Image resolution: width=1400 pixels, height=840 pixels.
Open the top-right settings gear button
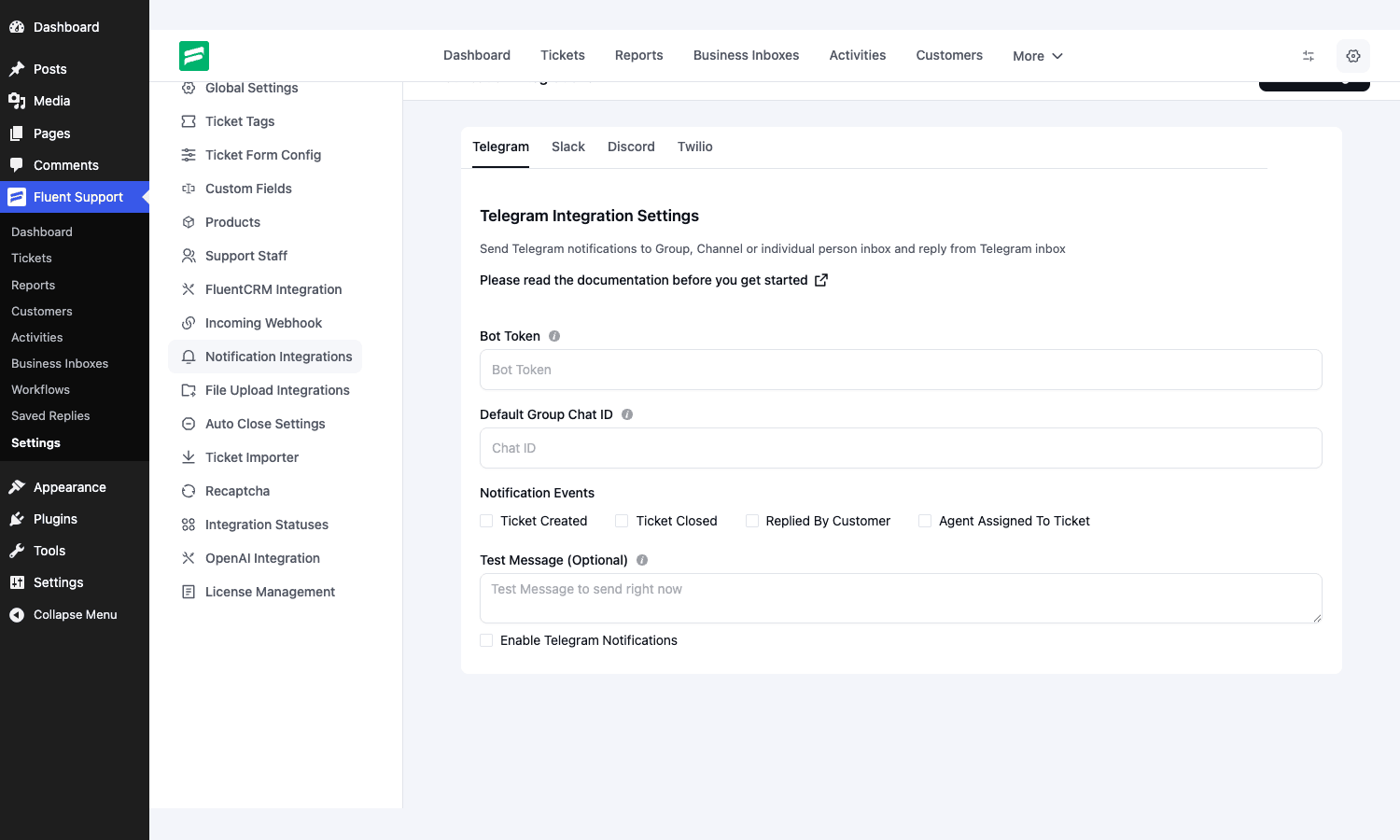1353,56
